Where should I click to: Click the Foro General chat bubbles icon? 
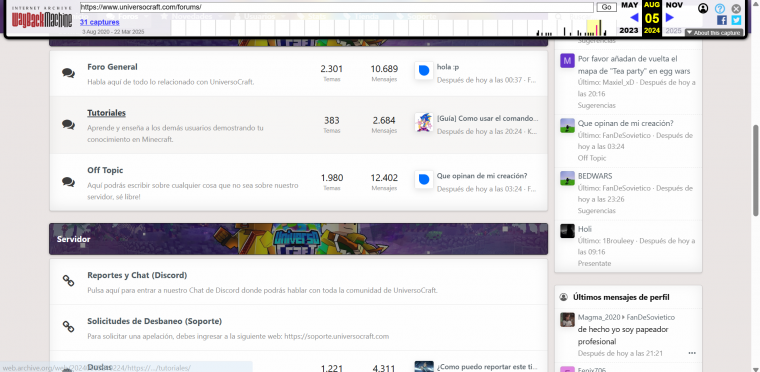point(68,73)
